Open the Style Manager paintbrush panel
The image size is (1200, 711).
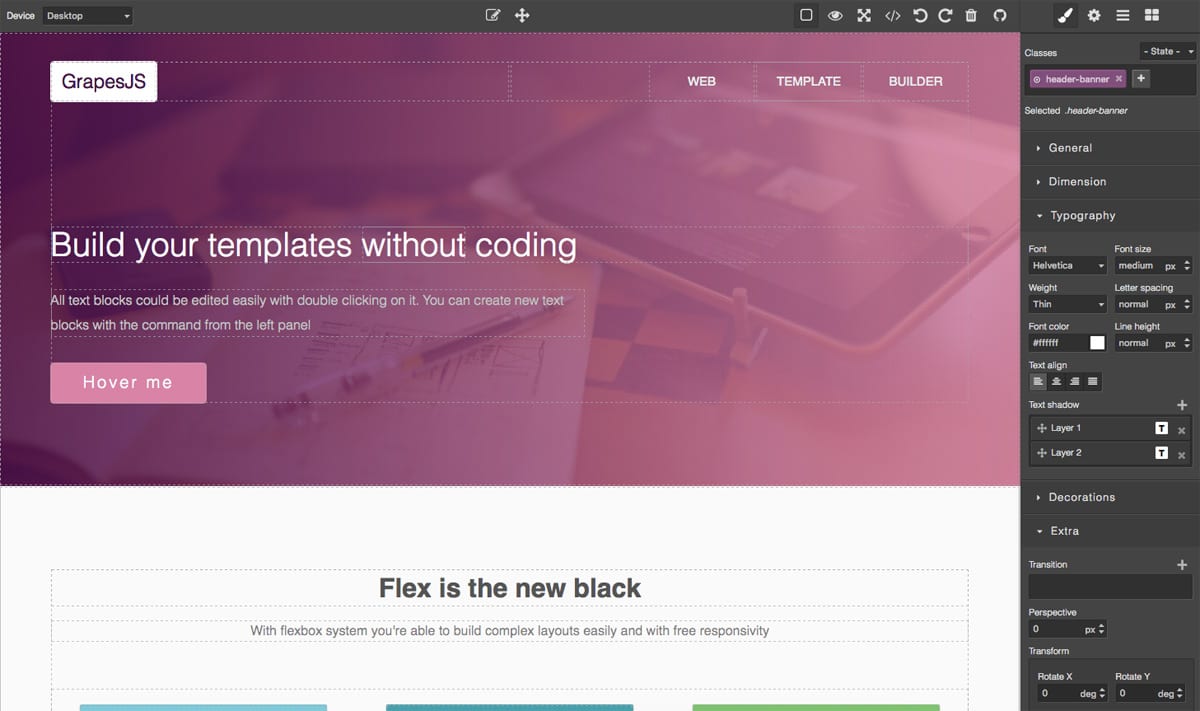click(x=1064, y=16)
